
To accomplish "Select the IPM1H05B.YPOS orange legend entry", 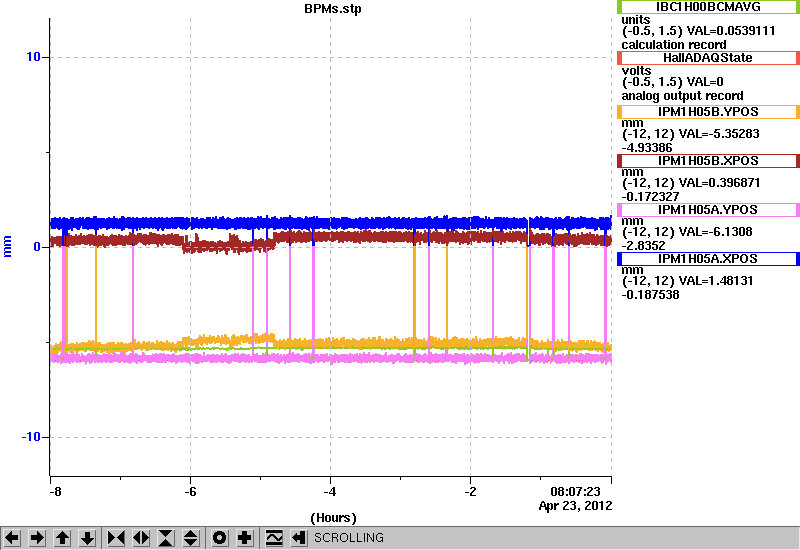I will (x=708, y=112).
